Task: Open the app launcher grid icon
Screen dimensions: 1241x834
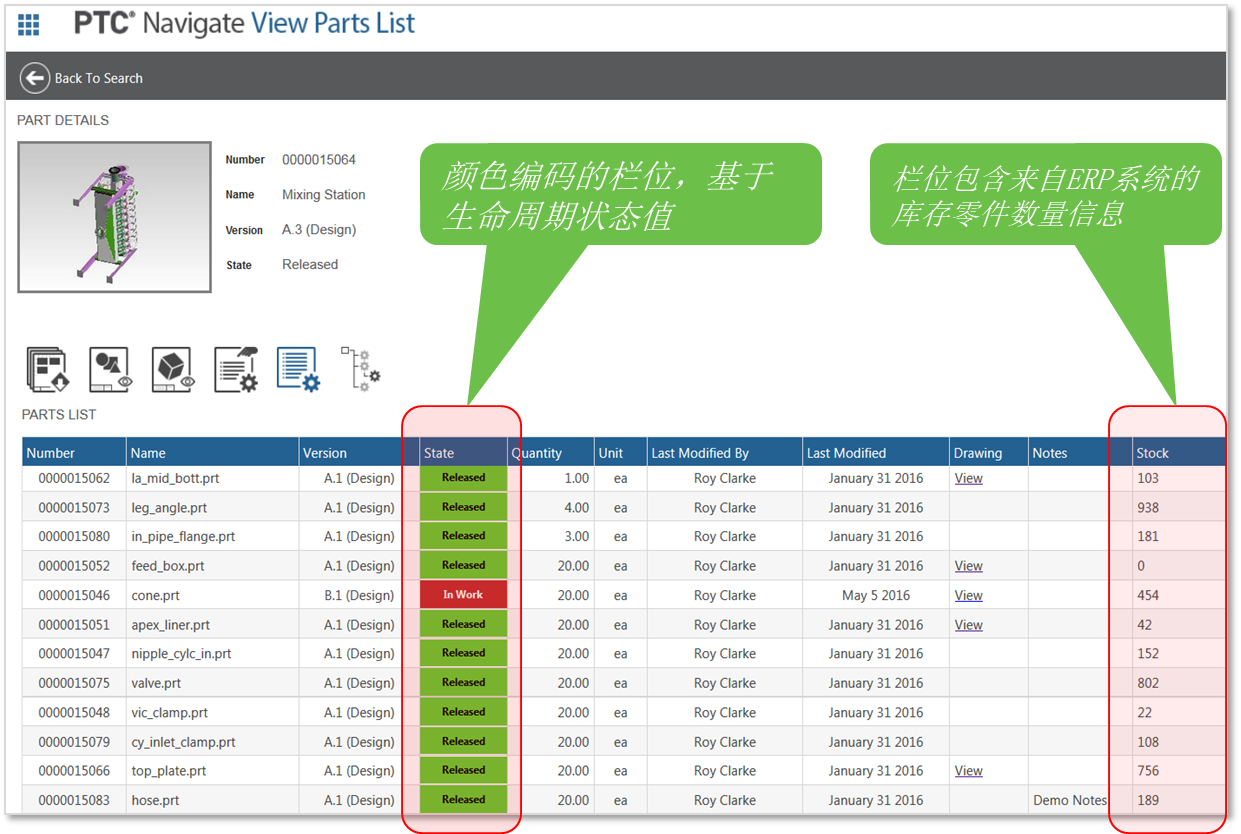Action: (29, 25)
